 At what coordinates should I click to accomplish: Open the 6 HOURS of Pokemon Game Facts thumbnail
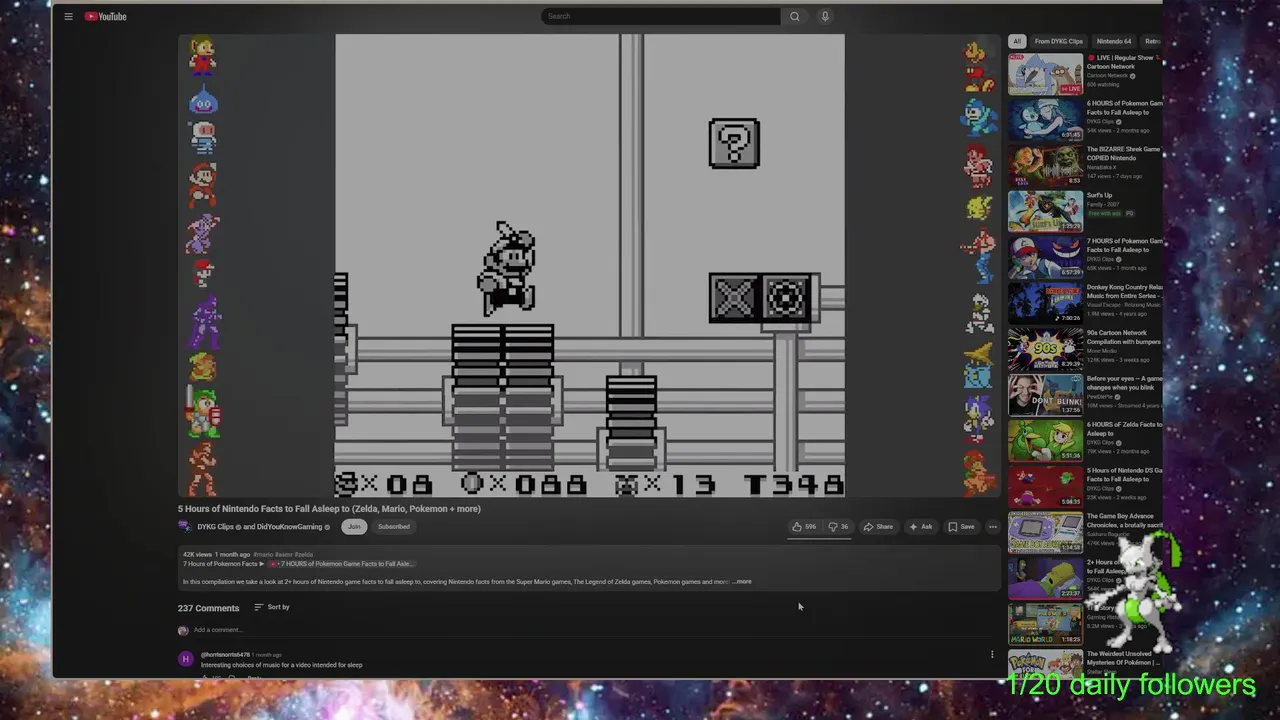(x=1045, y=120)
